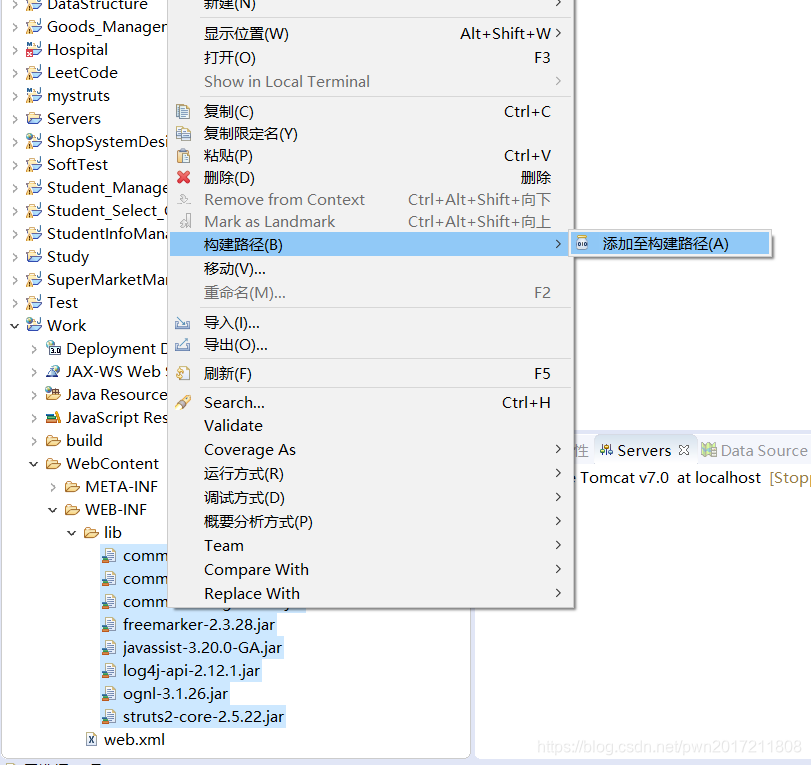Viewport: 811px width, 765px height.
Task: Click the Export icon in context menu
Action: [x=183, y=345]
